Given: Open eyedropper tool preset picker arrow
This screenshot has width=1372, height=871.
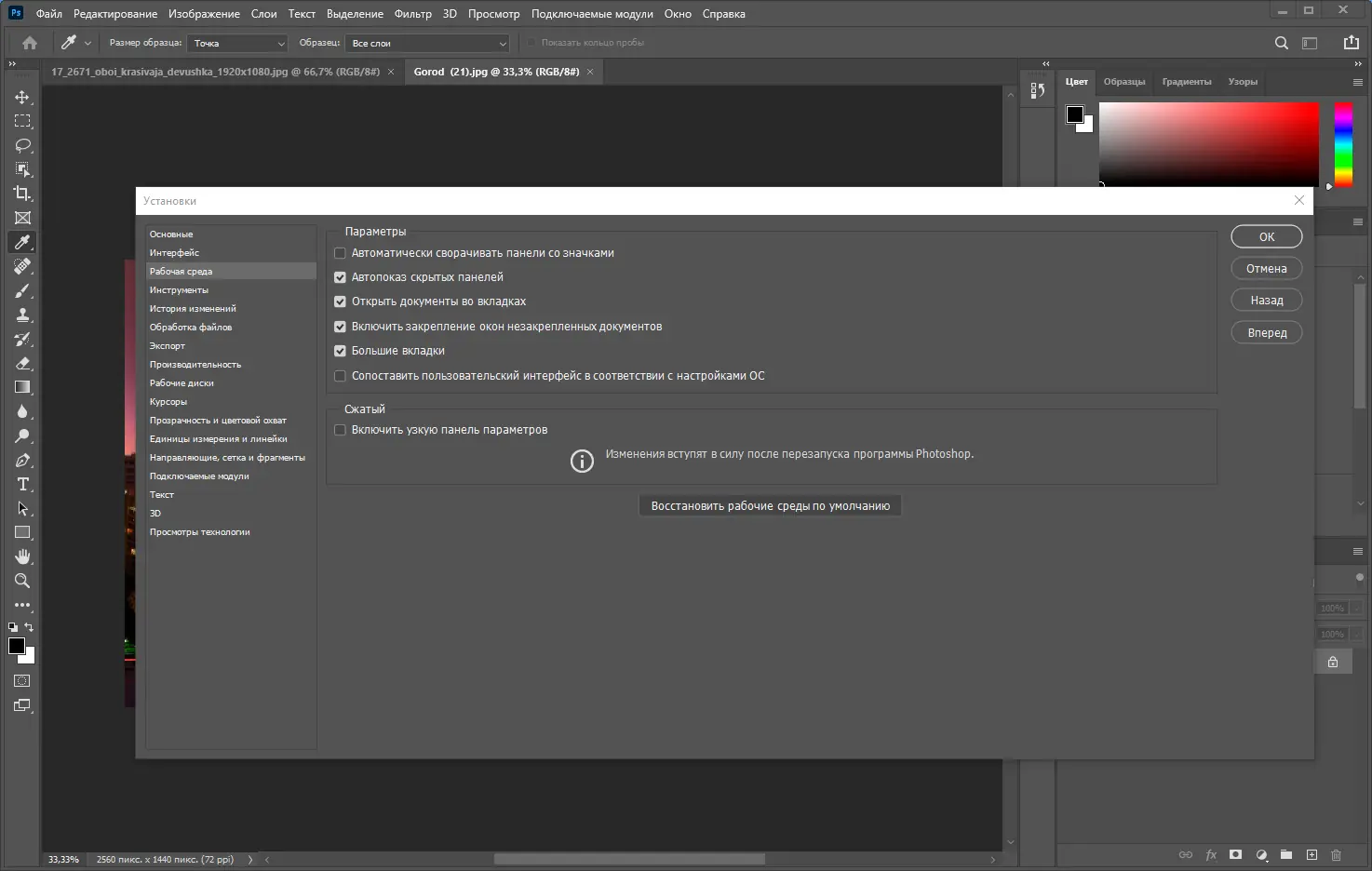Looking at the screenshot, I should (87, 43).
